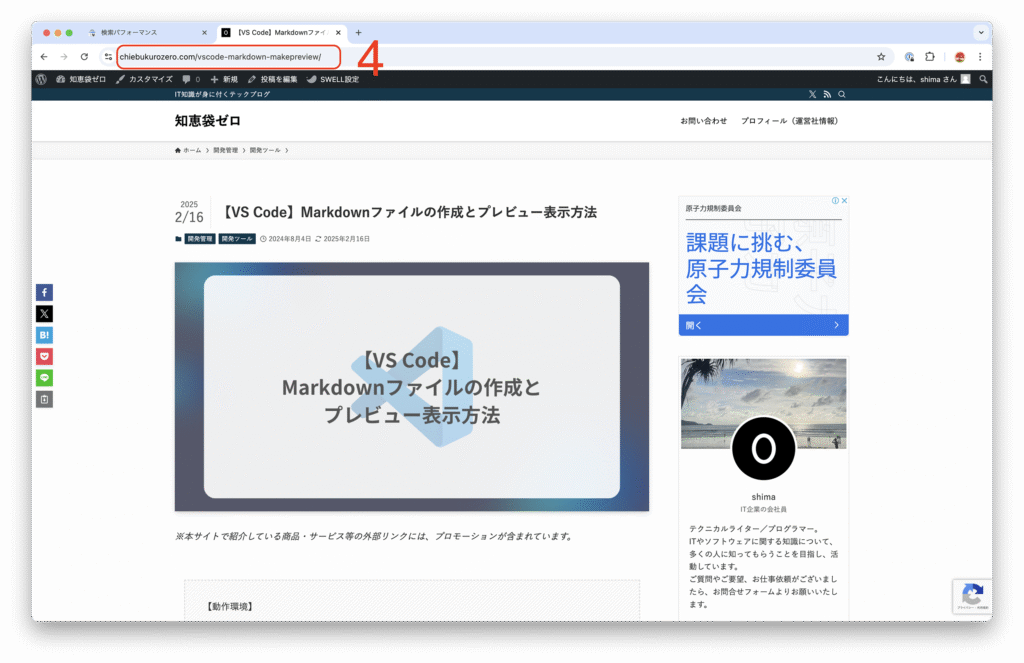Click 投稿を編集 in the admin bar
The image size is (1024, 663).
272,79
